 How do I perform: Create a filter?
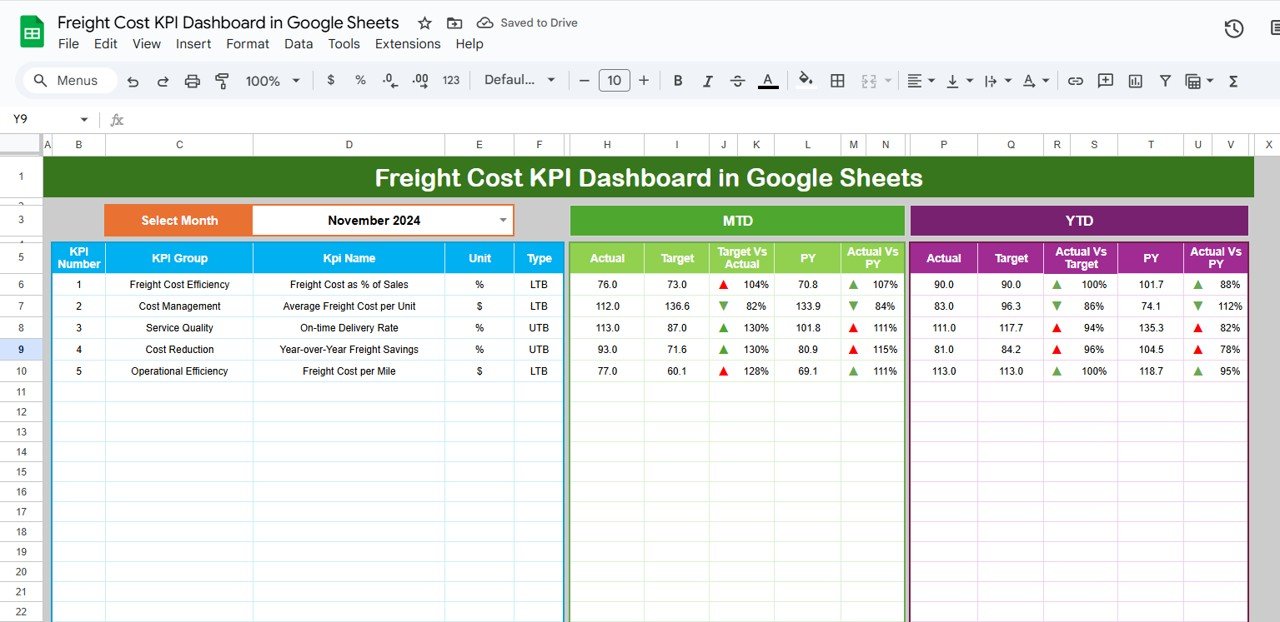coord(1165,80)
